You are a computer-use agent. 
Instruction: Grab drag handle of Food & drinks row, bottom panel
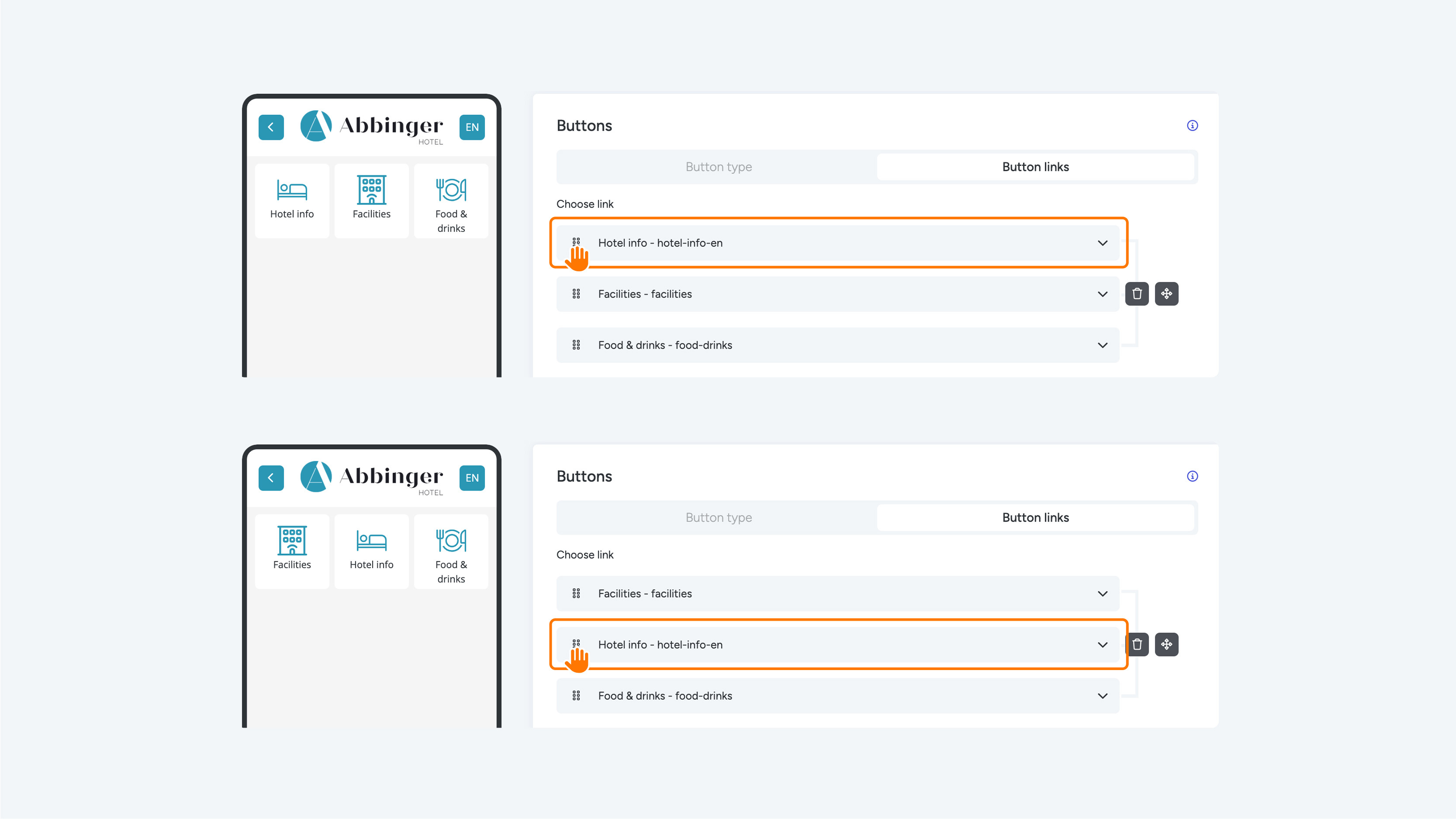576,696
